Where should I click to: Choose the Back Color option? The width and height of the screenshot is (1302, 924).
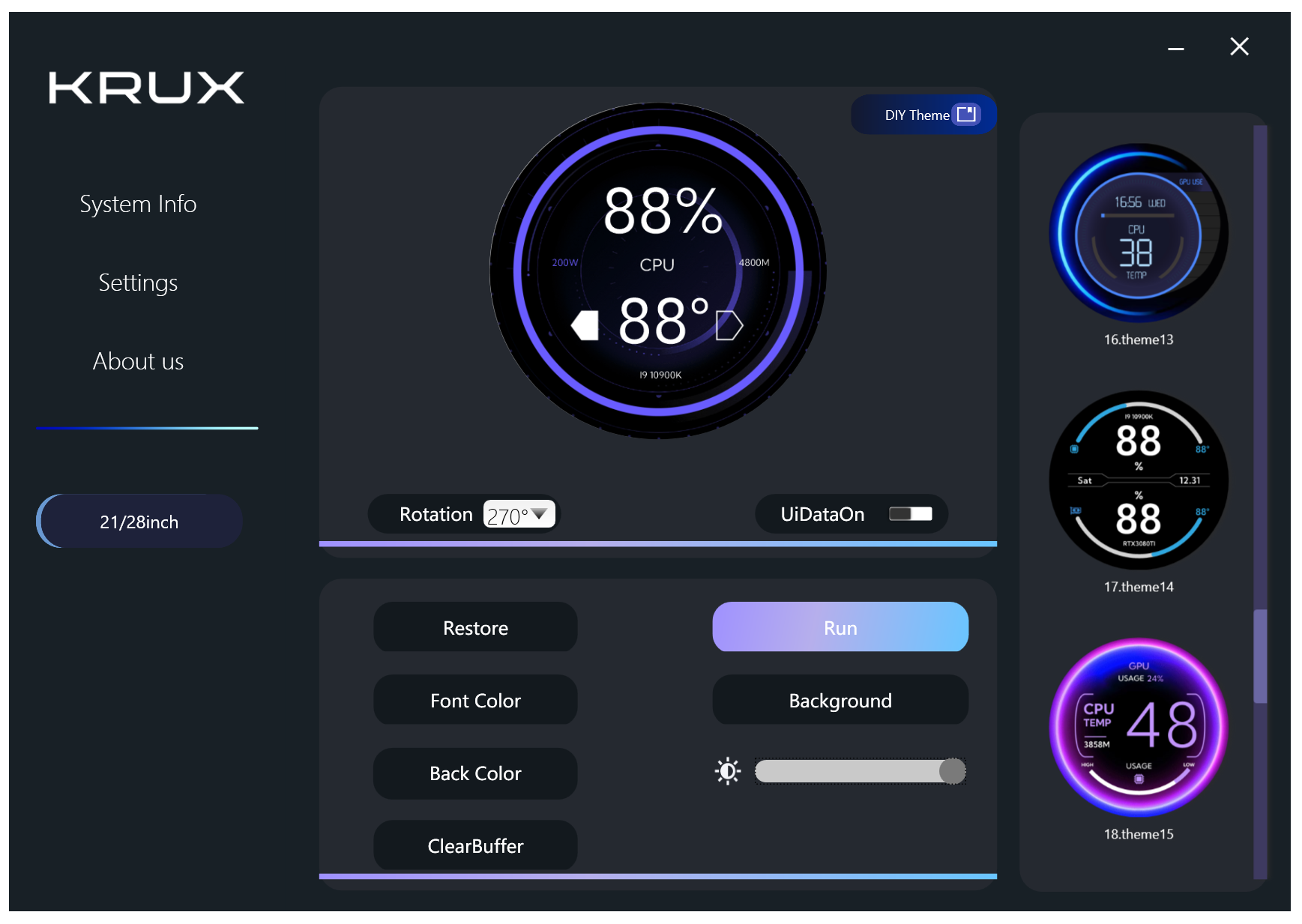coord(475,773)
